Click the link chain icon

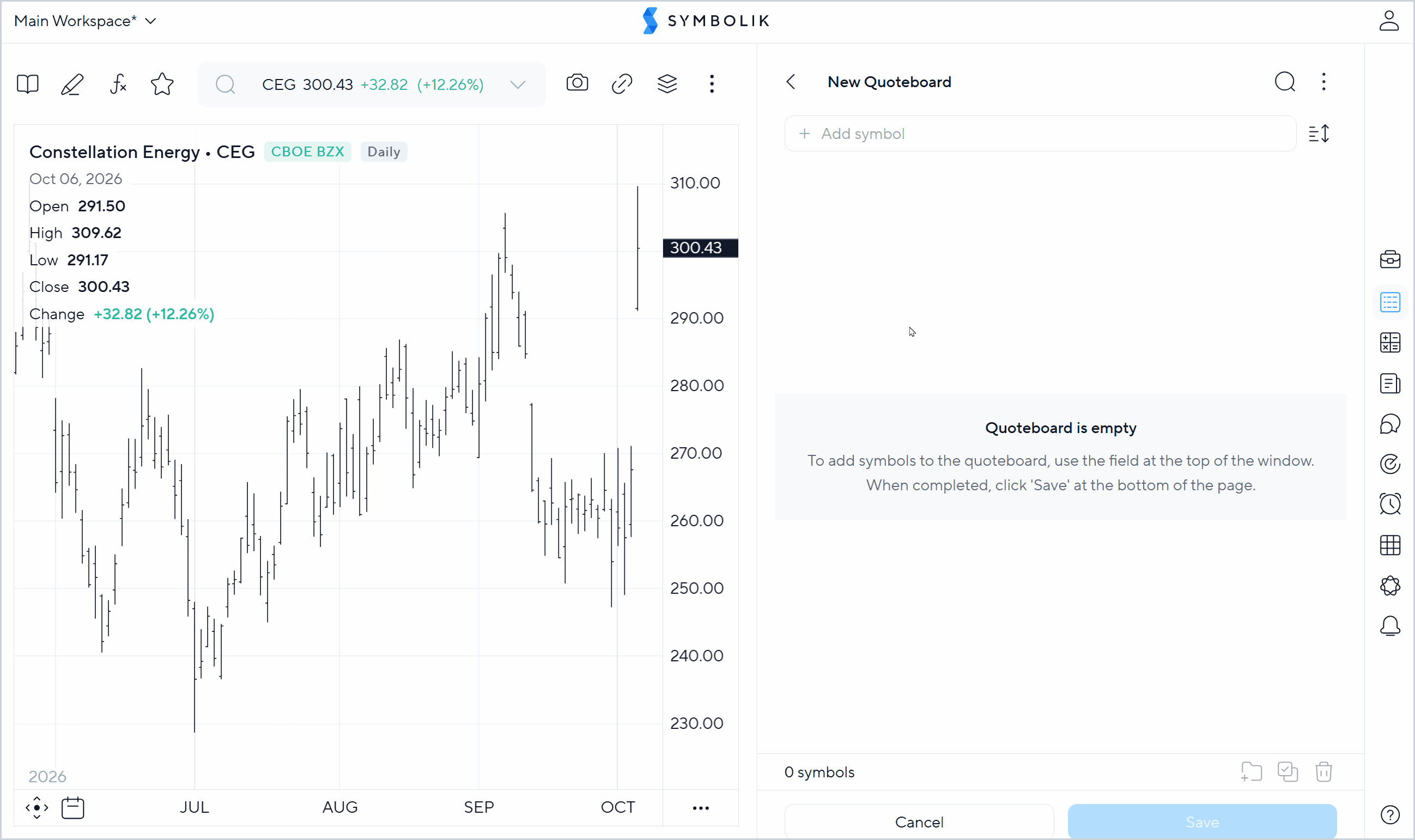[622, 84]
